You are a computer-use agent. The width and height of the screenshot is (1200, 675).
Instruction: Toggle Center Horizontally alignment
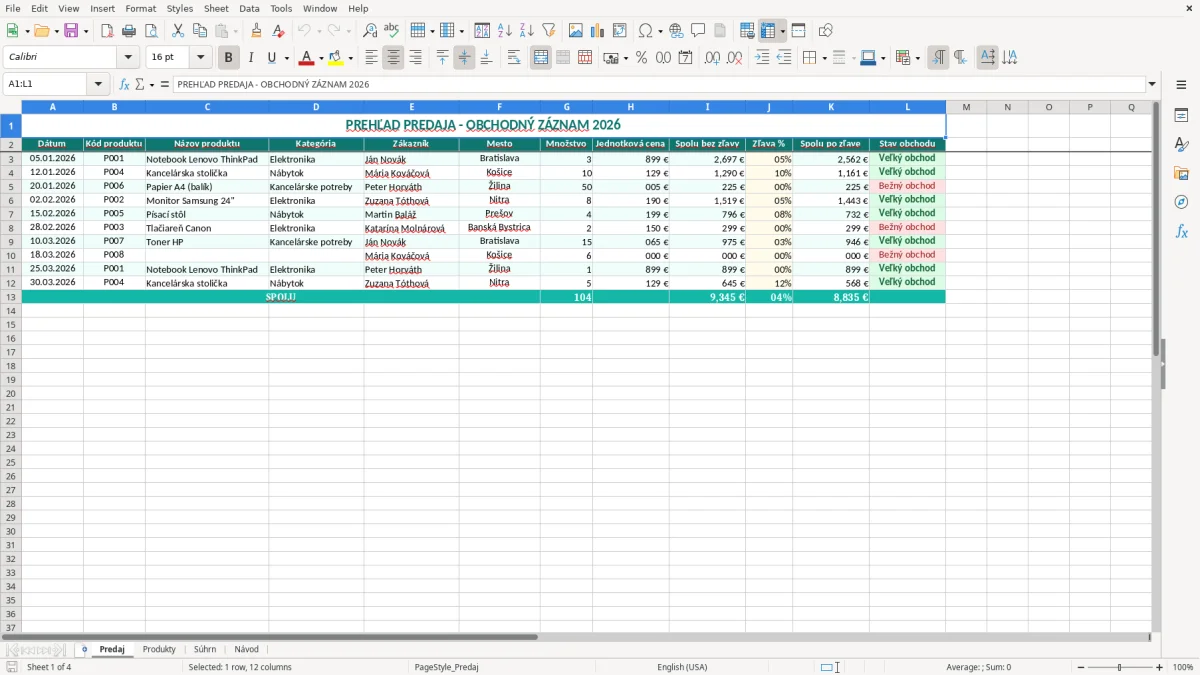[393, 58]
